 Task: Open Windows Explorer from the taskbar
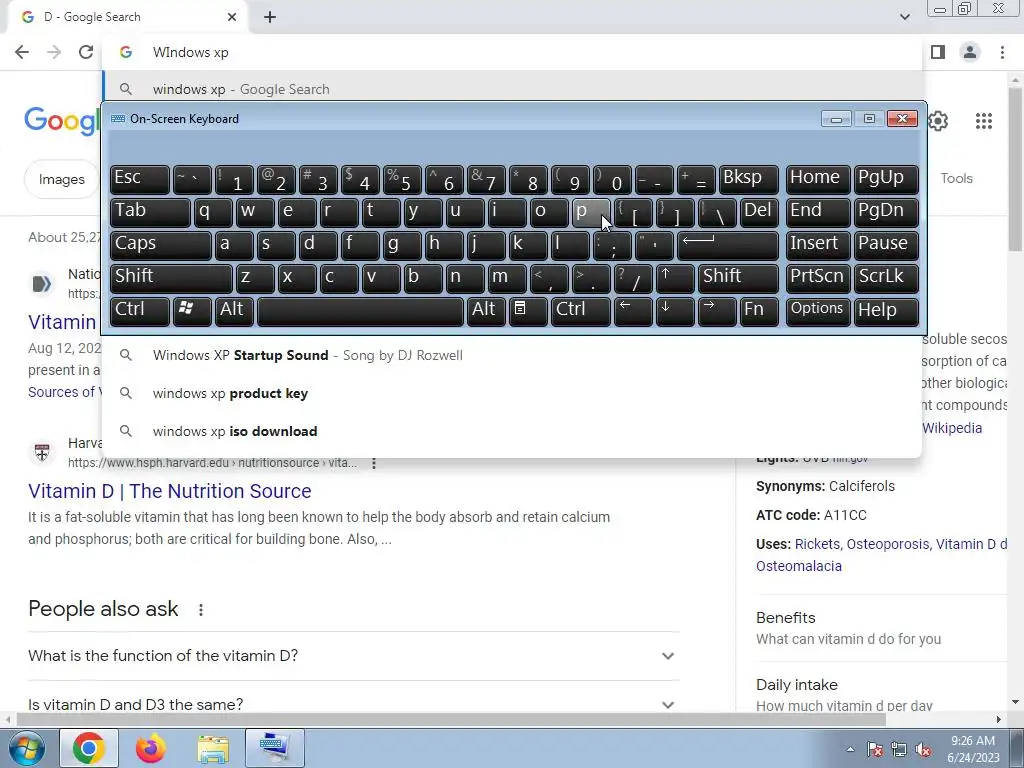click(x=213, y=748)
